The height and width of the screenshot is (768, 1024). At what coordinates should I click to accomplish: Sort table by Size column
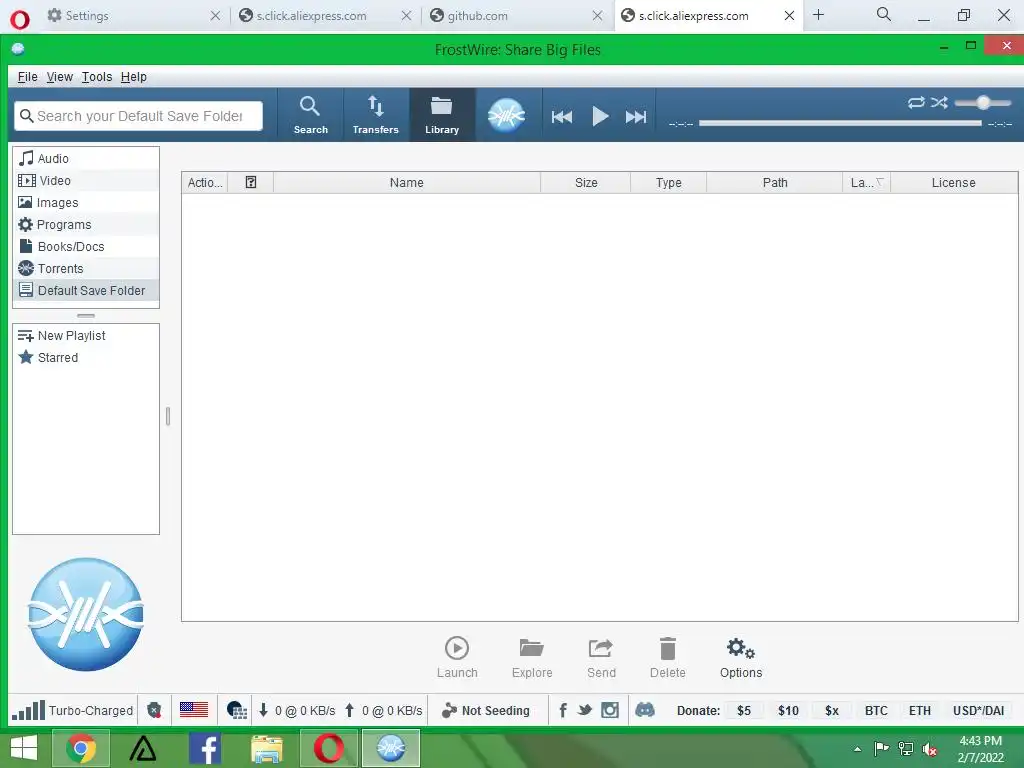click(x=586, y=183)
